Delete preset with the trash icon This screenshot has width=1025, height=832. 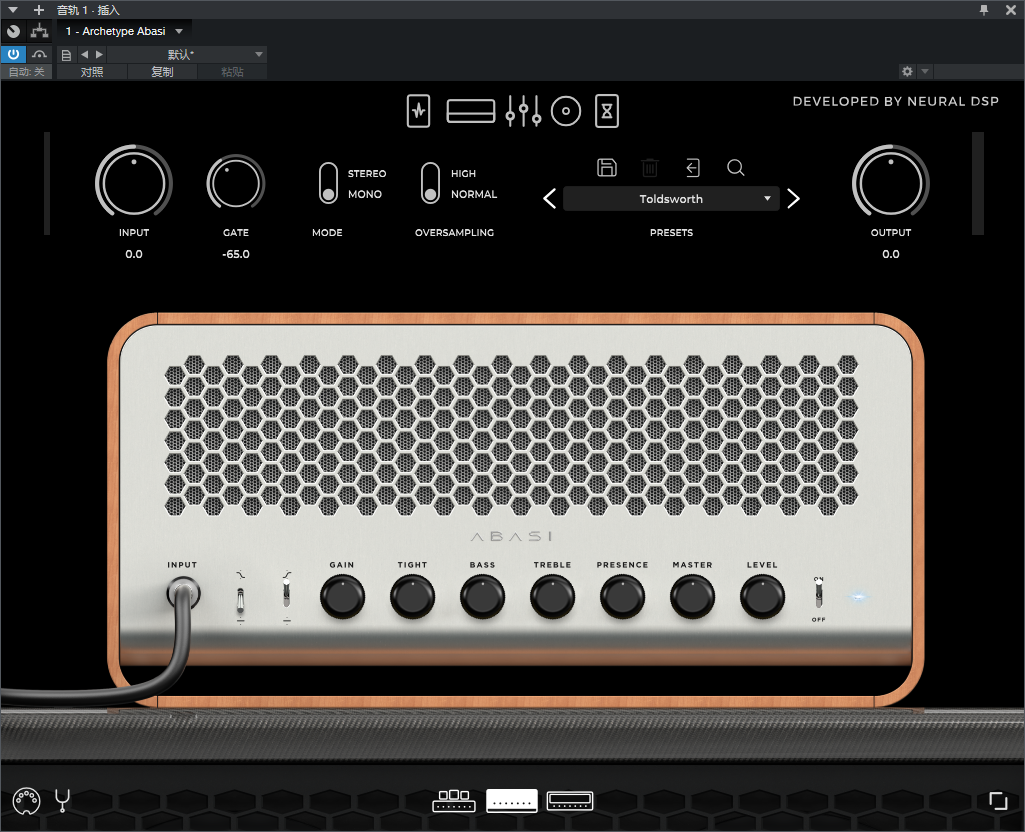pyautogui.click(x=650, y=168)
